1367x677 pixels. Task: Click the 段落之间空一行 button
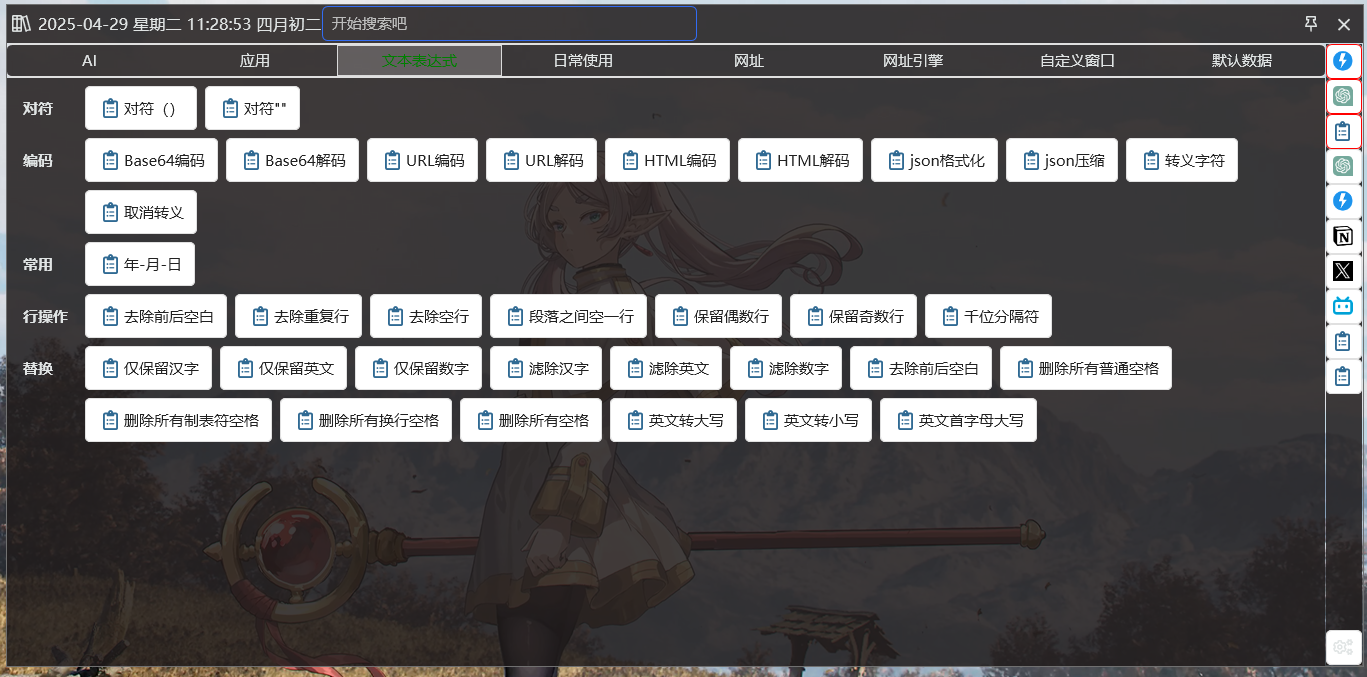(569, 316)
